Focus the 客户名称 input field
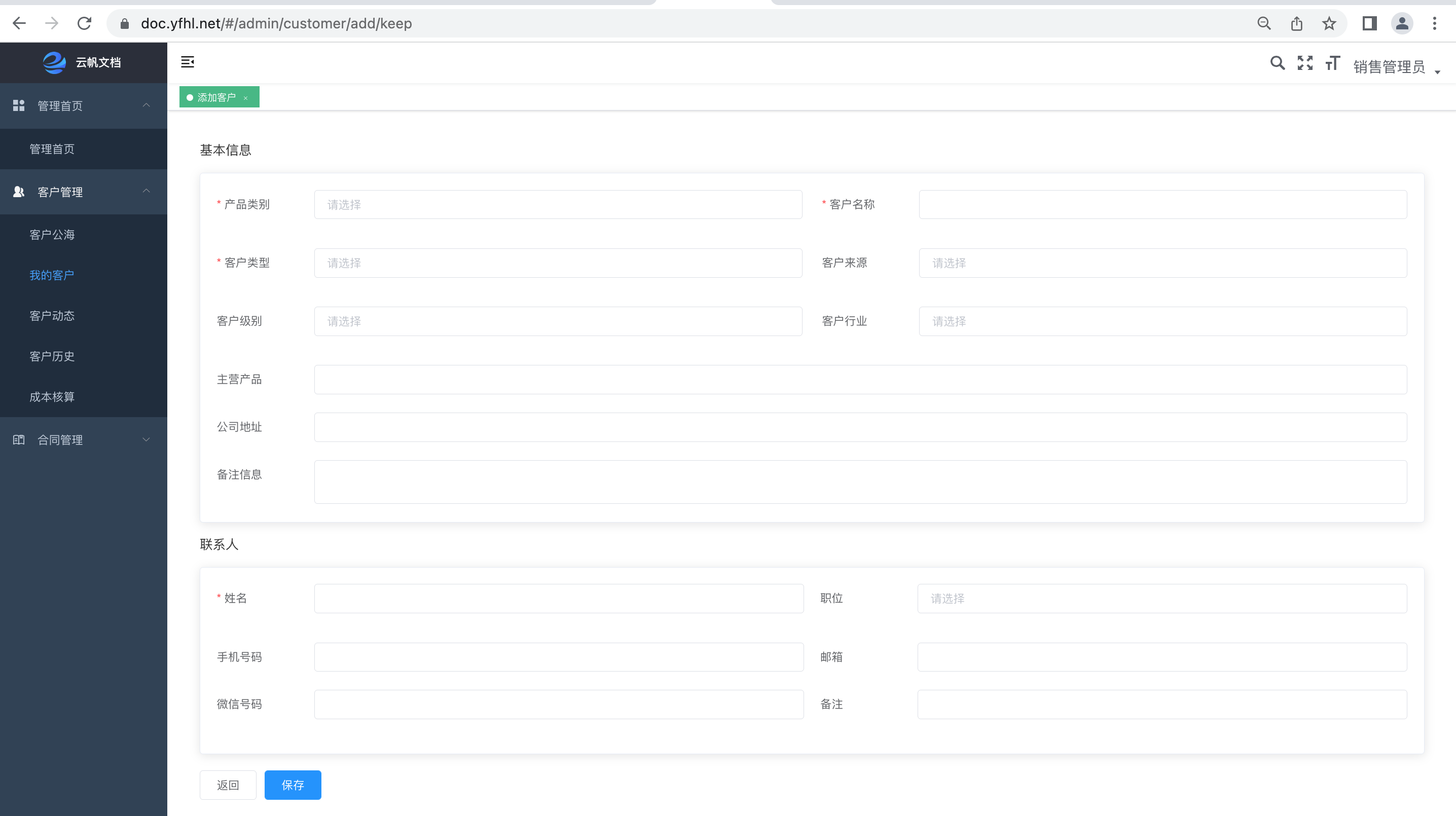 [x=1162, y=205]
